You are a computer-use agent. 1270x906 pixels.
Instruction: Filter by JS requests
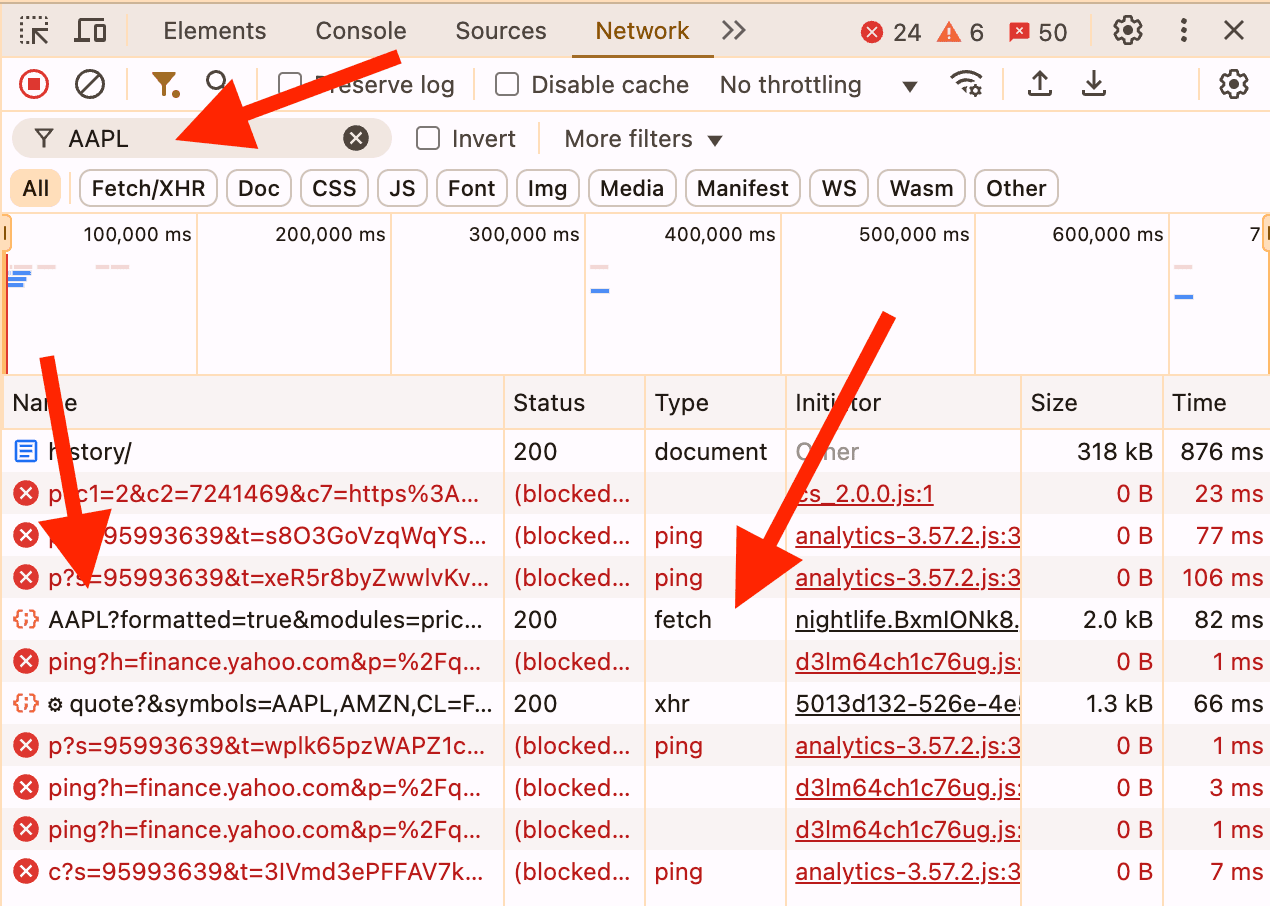[x=402, y=189]
